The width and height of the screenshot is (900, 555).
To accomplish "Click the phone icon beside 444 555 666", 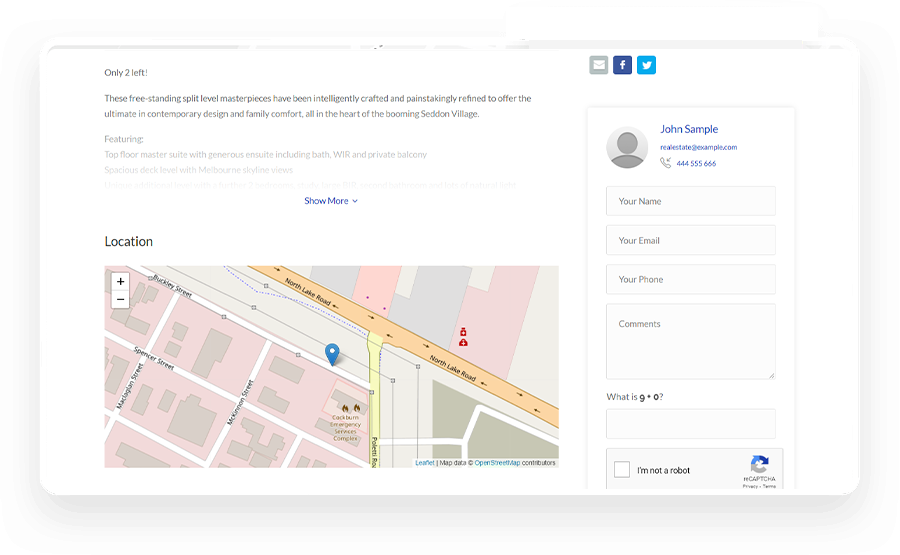I will [665, 163].
